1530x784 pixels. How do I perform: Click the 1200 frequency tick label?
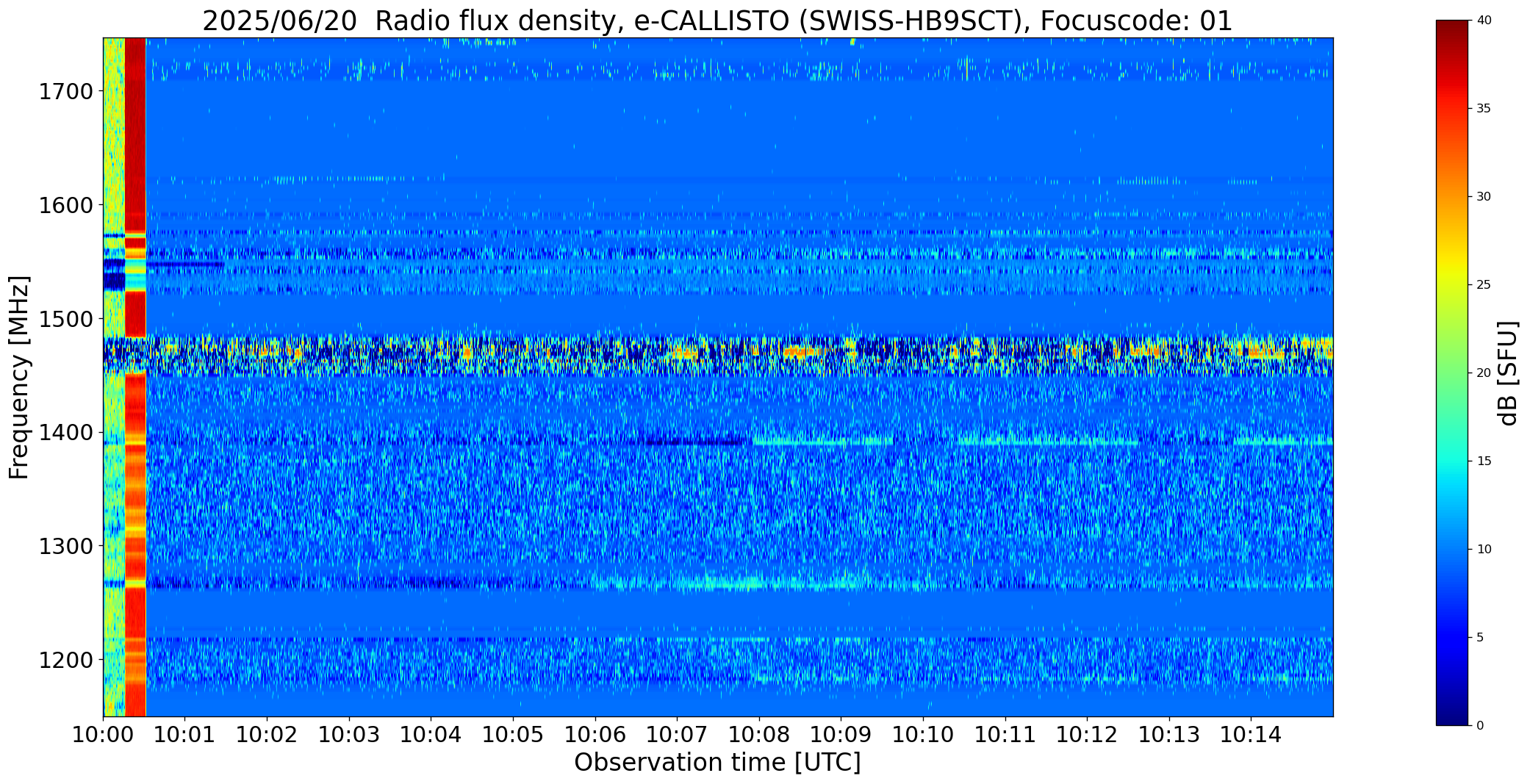[x=66, y=660]
